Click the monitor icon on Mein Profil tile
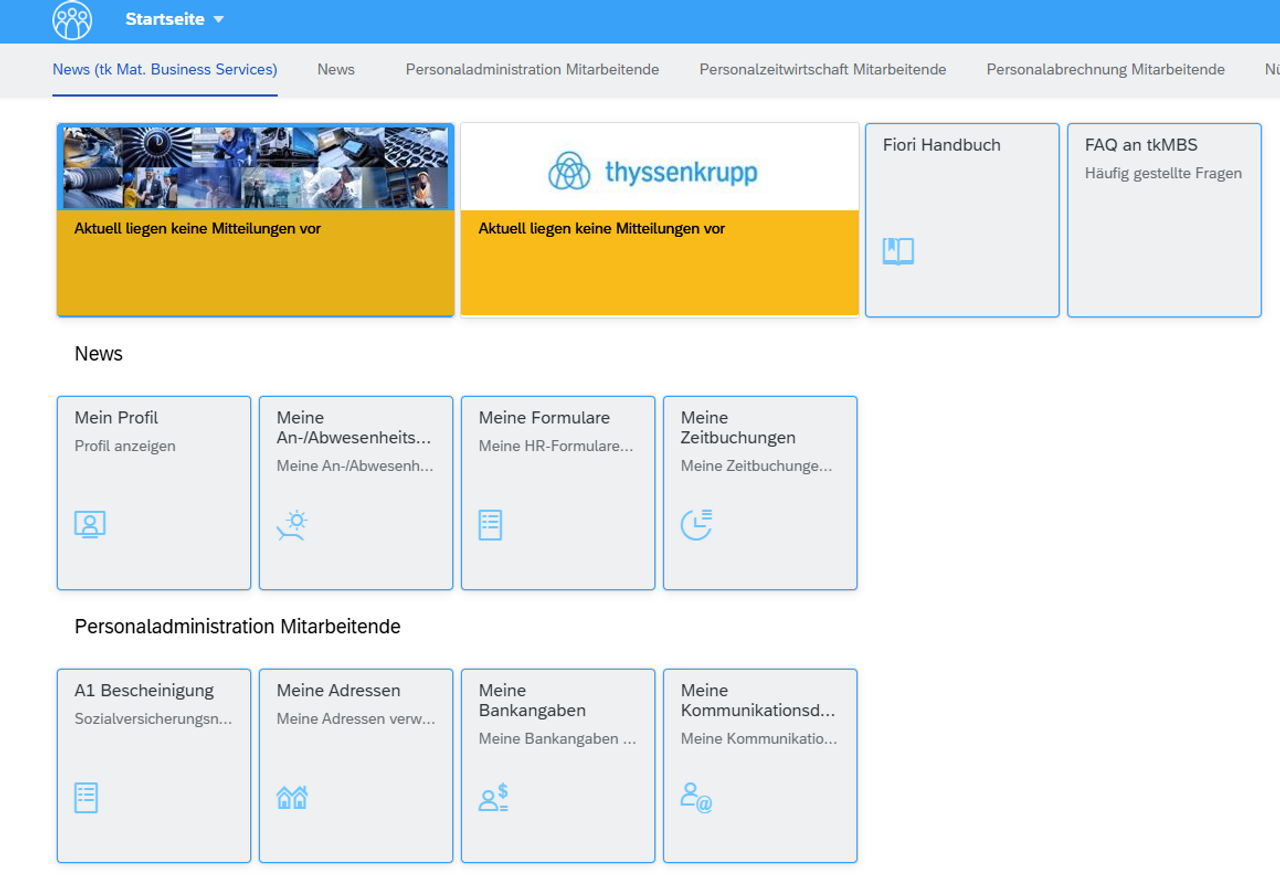The height and width of the screenshot is (885, 1280). tap(90, 524)
